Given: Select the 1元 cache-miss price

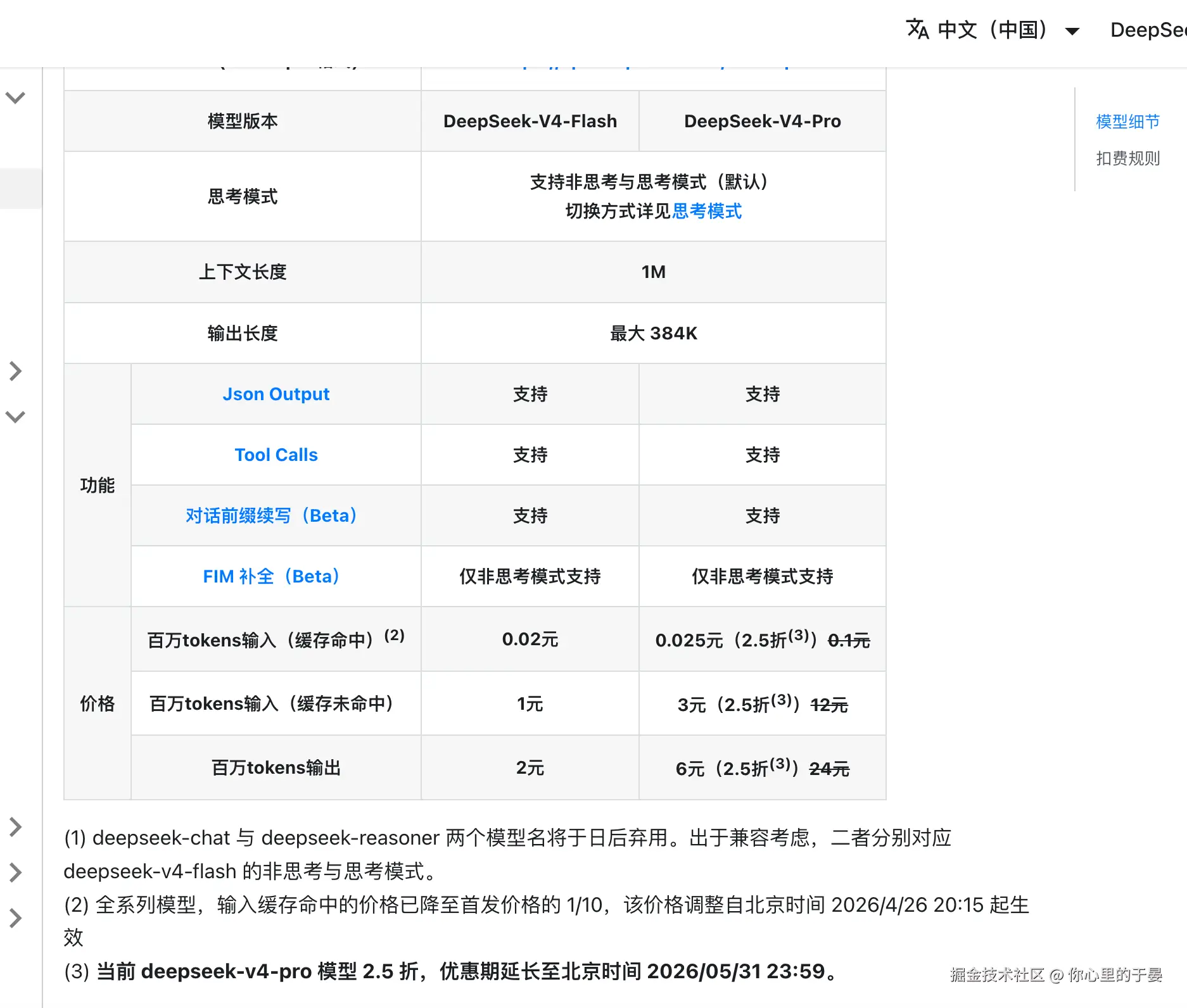Looking at the screenshot, I should tap(530, 703).
